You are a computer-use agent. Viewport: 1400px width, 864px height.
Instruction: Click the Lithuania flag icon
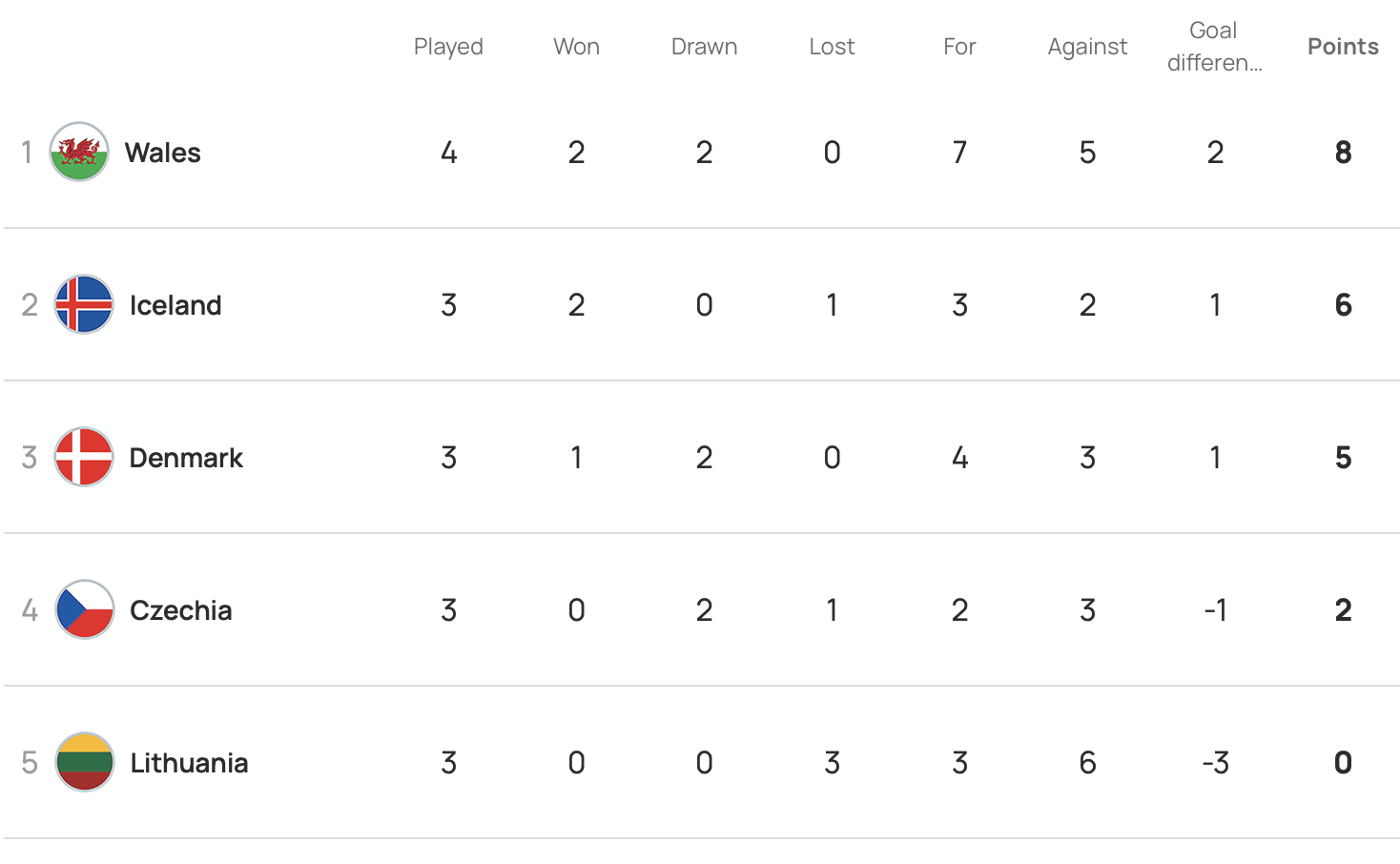click(84, 763)
